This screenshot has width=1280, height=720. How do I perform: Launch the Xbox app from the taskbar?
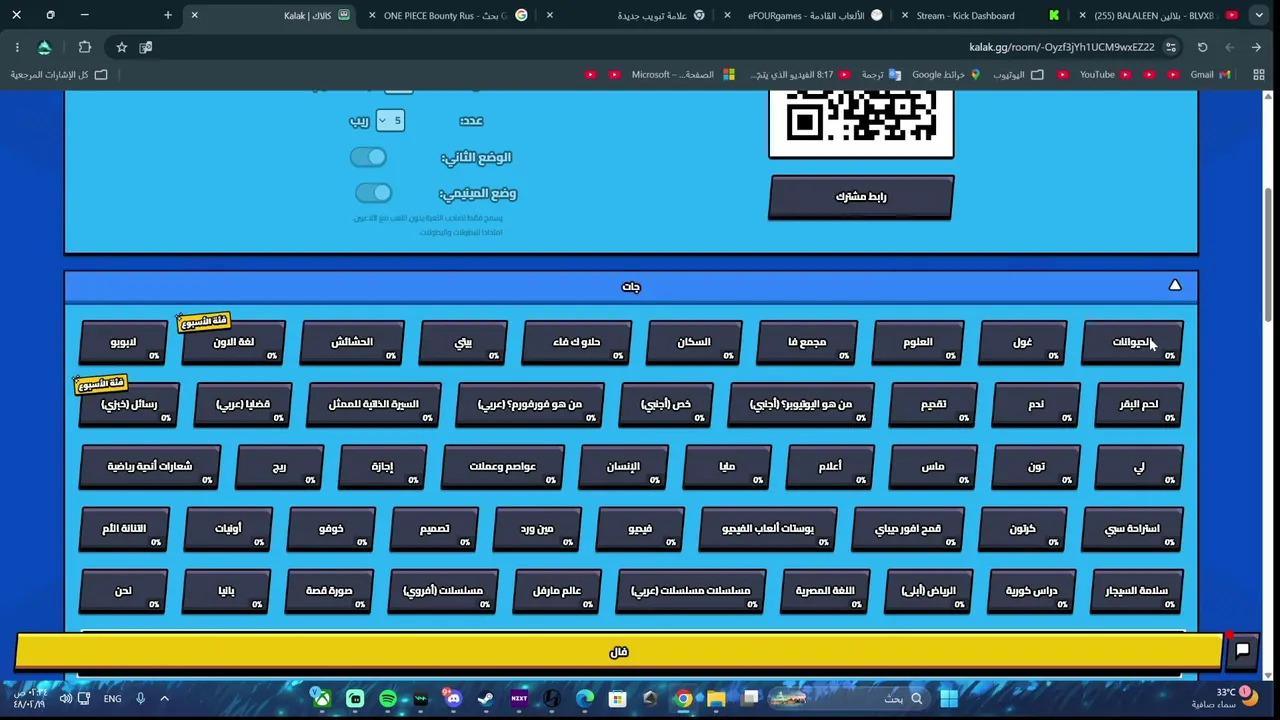point(321,698)
